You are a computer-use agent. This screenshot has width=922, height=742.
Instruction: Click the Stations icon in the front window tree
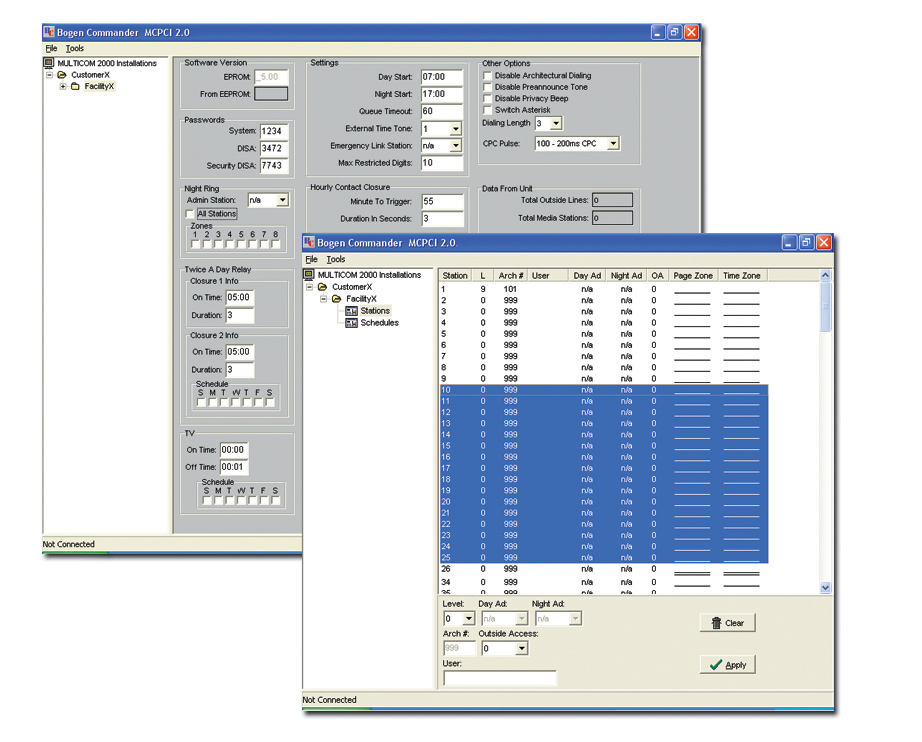[351, 311]
